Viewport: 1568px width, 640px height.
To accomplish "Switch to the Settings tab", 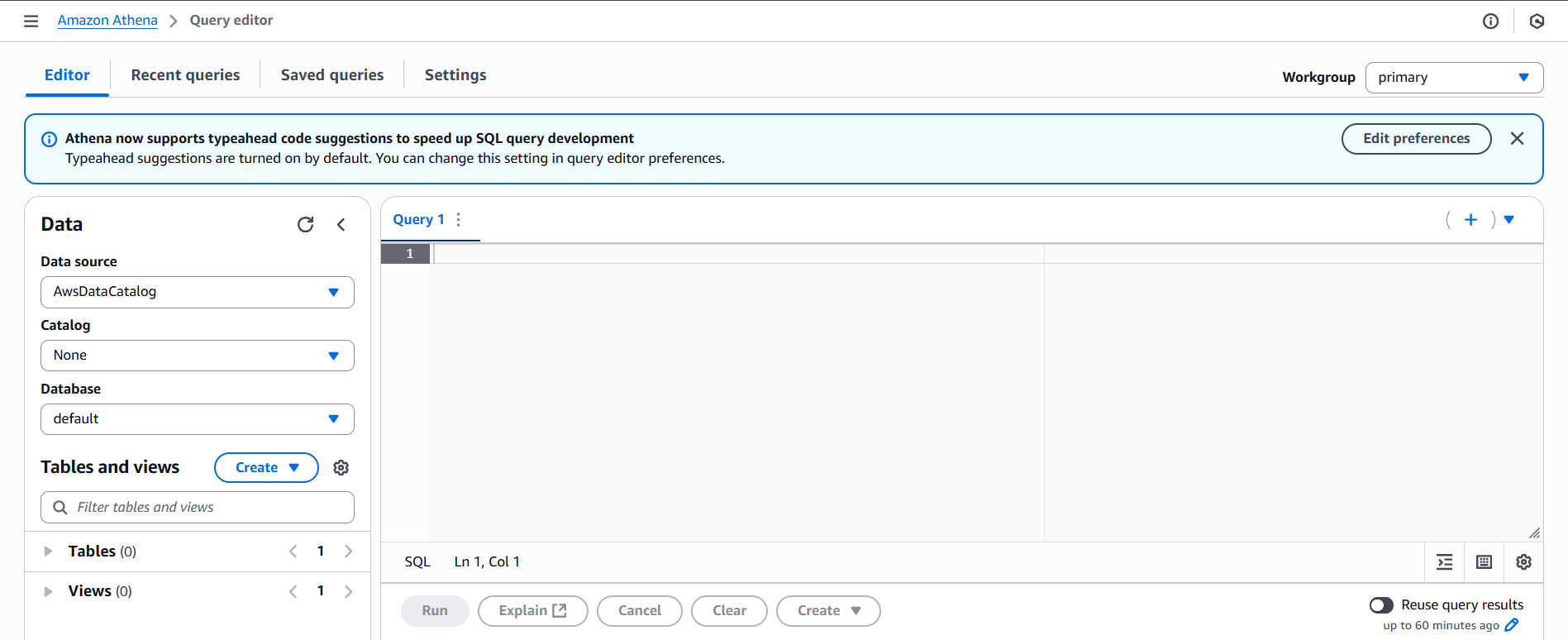I will pyautogui.click(x=455, y=75).
